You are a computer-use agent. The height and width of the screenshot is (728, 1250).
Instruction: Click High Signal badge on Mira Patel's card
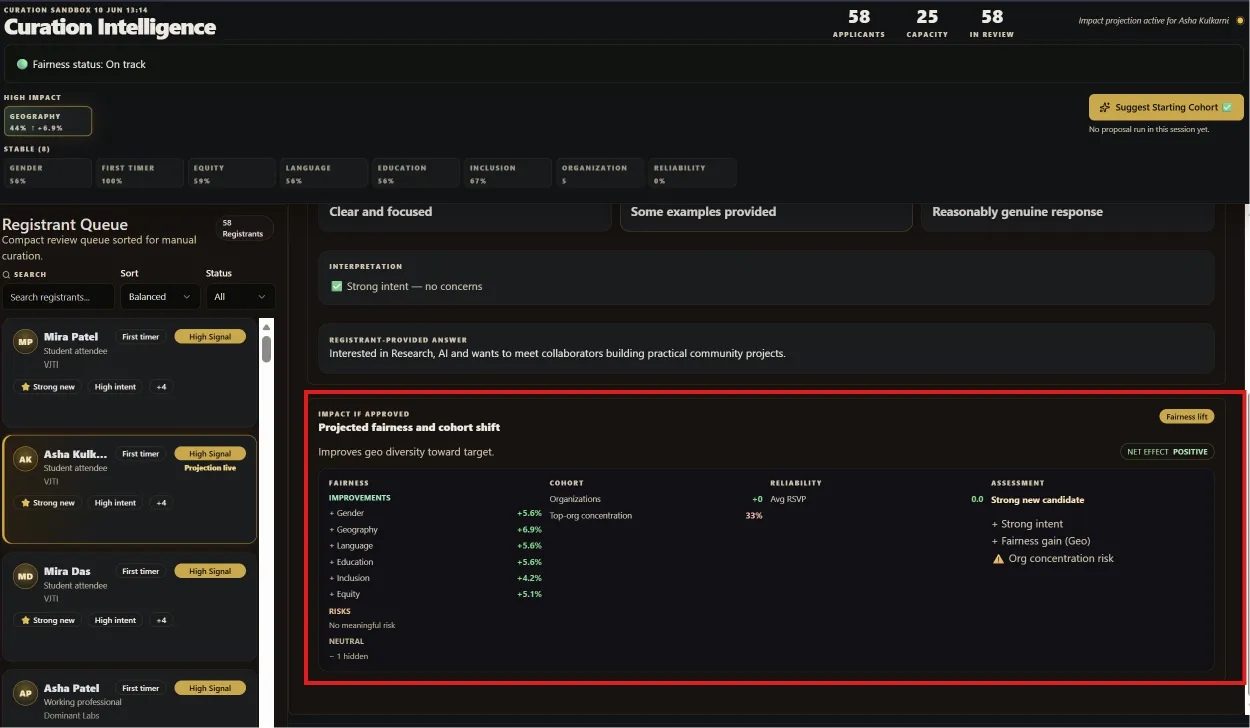[210, 337]
